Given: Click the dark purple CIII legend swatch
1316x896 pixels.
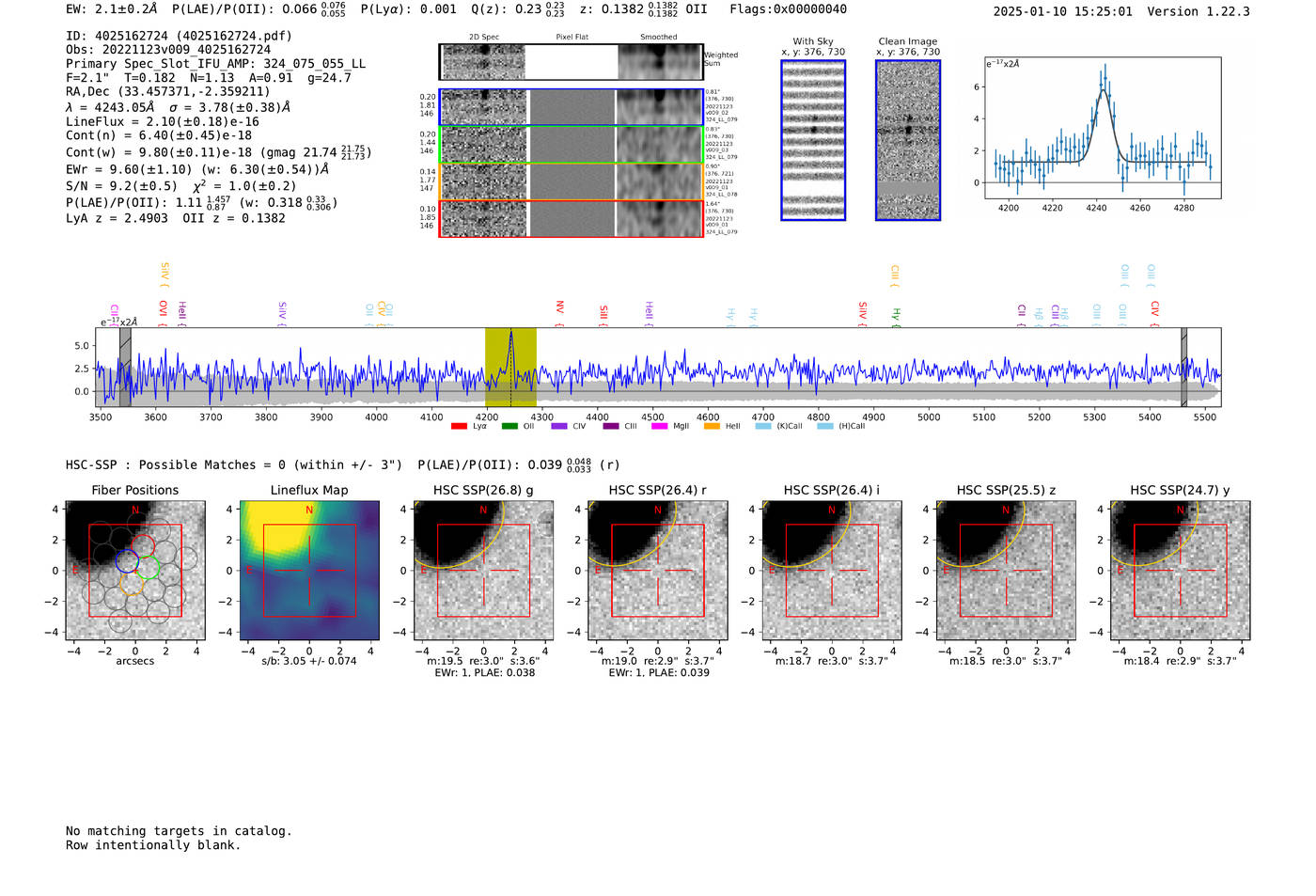Looking at the screenshot, I should [611, 427].
